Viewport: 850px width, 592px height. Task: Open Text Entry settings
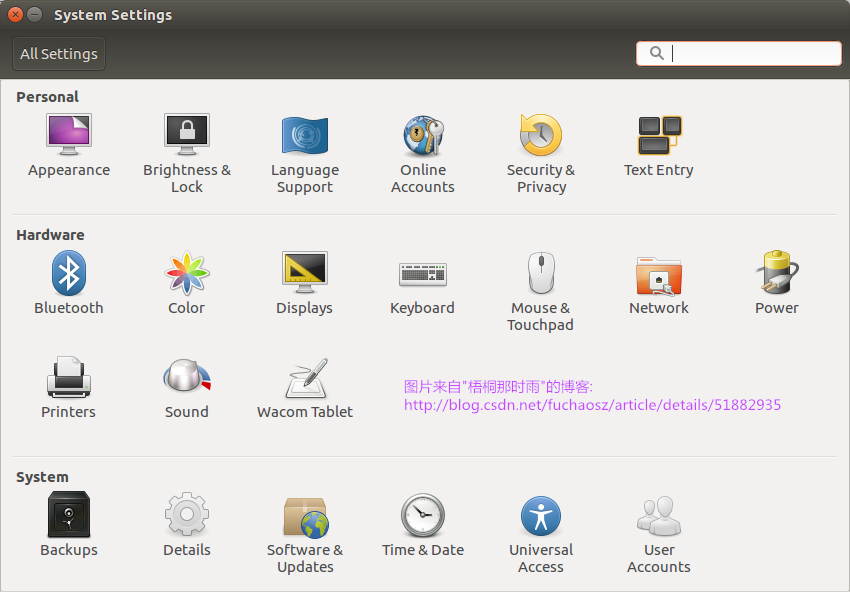click(x=659, y=145)
